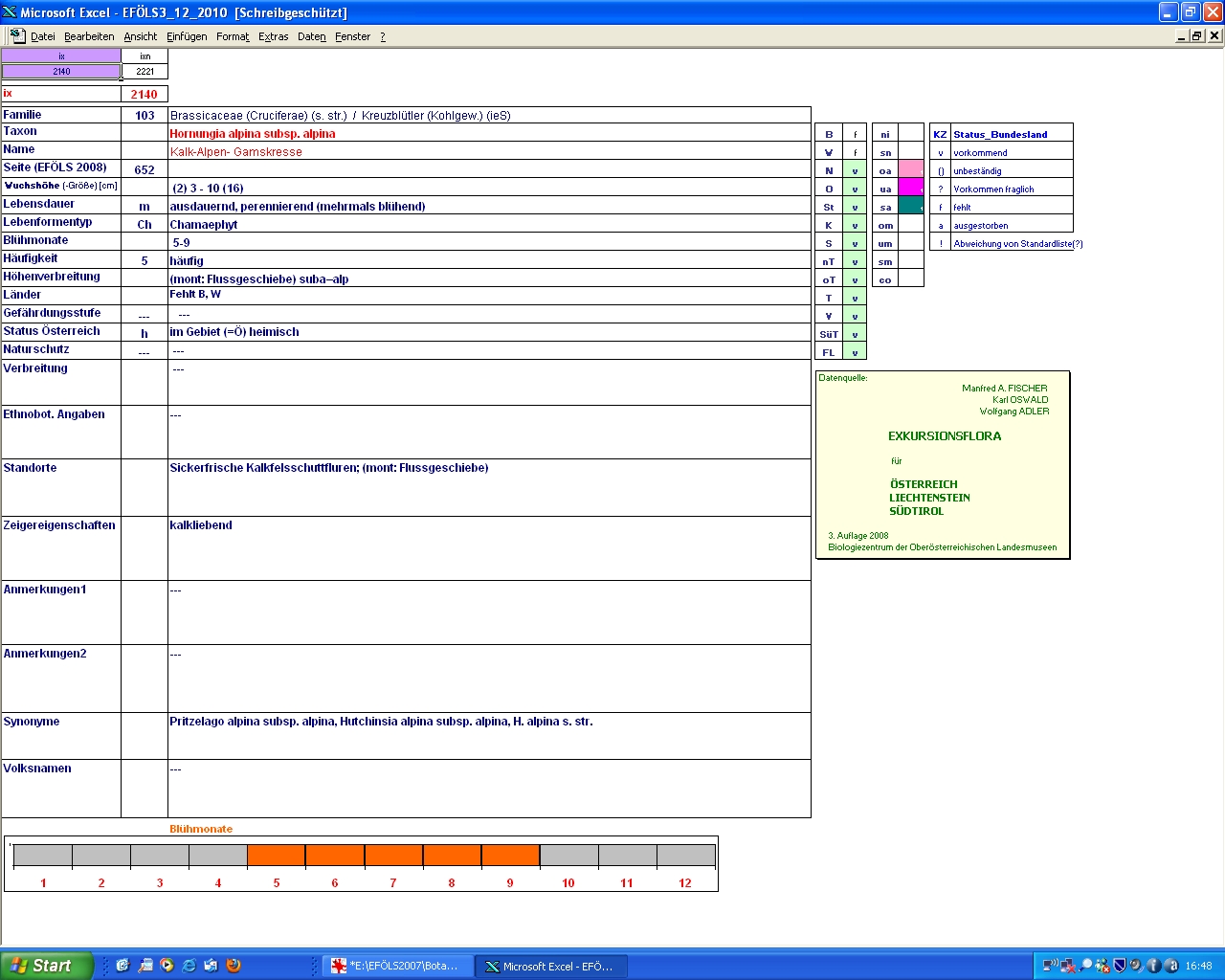Select the Standorte text Sickerfrische Kalkfelsschuttfluren
Image resolution: width=1225 pixels, height=980 pixels.
click(x=329, y=467)
